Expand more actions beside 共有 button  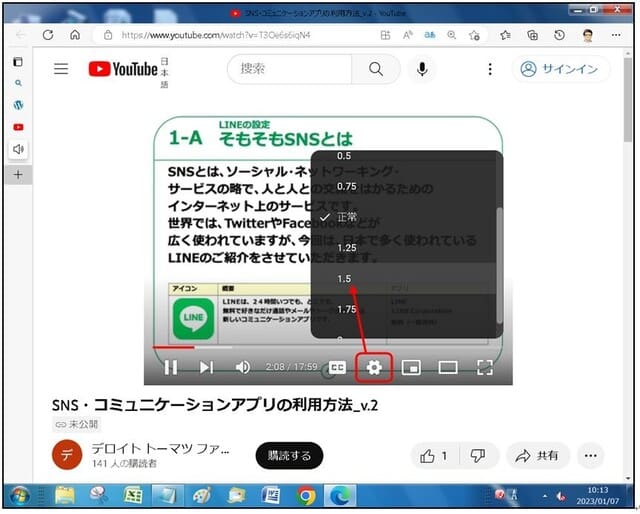click(590, 455)
